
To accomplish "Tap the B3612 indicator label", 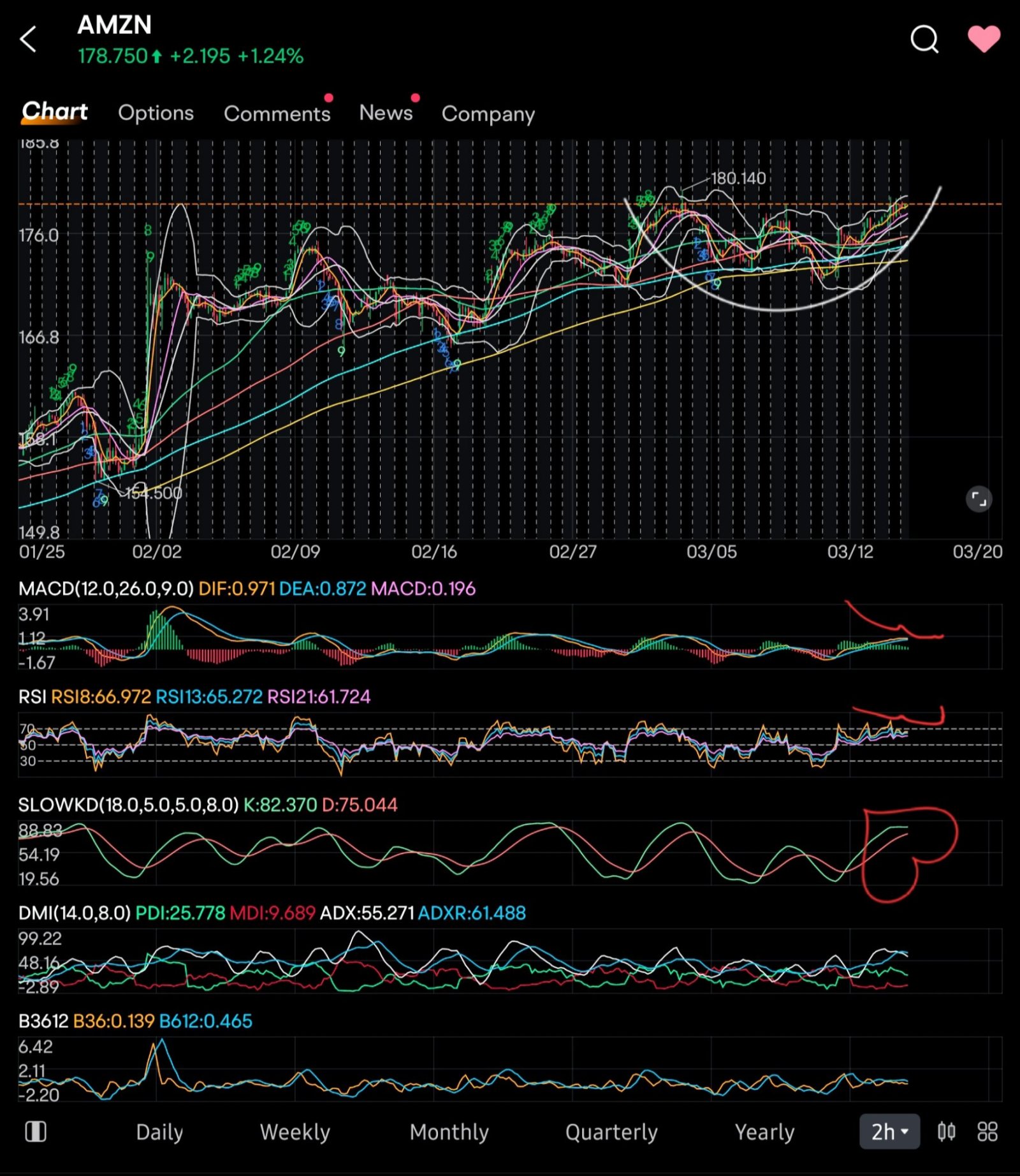I will click(43, 1021).
